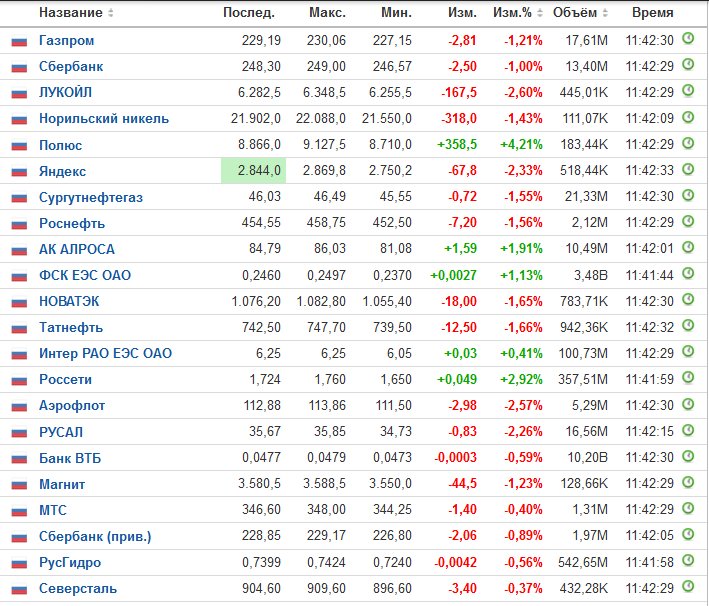Click ЛУКОЙЛ percent change -2,60%

click(523, 93)
